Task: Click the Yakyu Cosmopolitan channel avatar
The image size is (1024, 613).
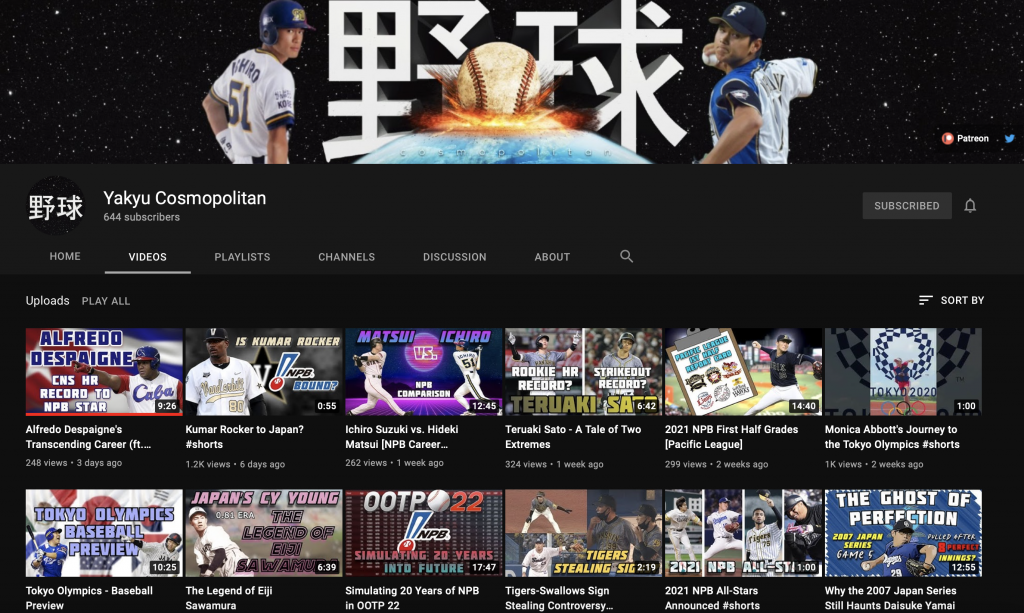Action: (x=56, y=206)
